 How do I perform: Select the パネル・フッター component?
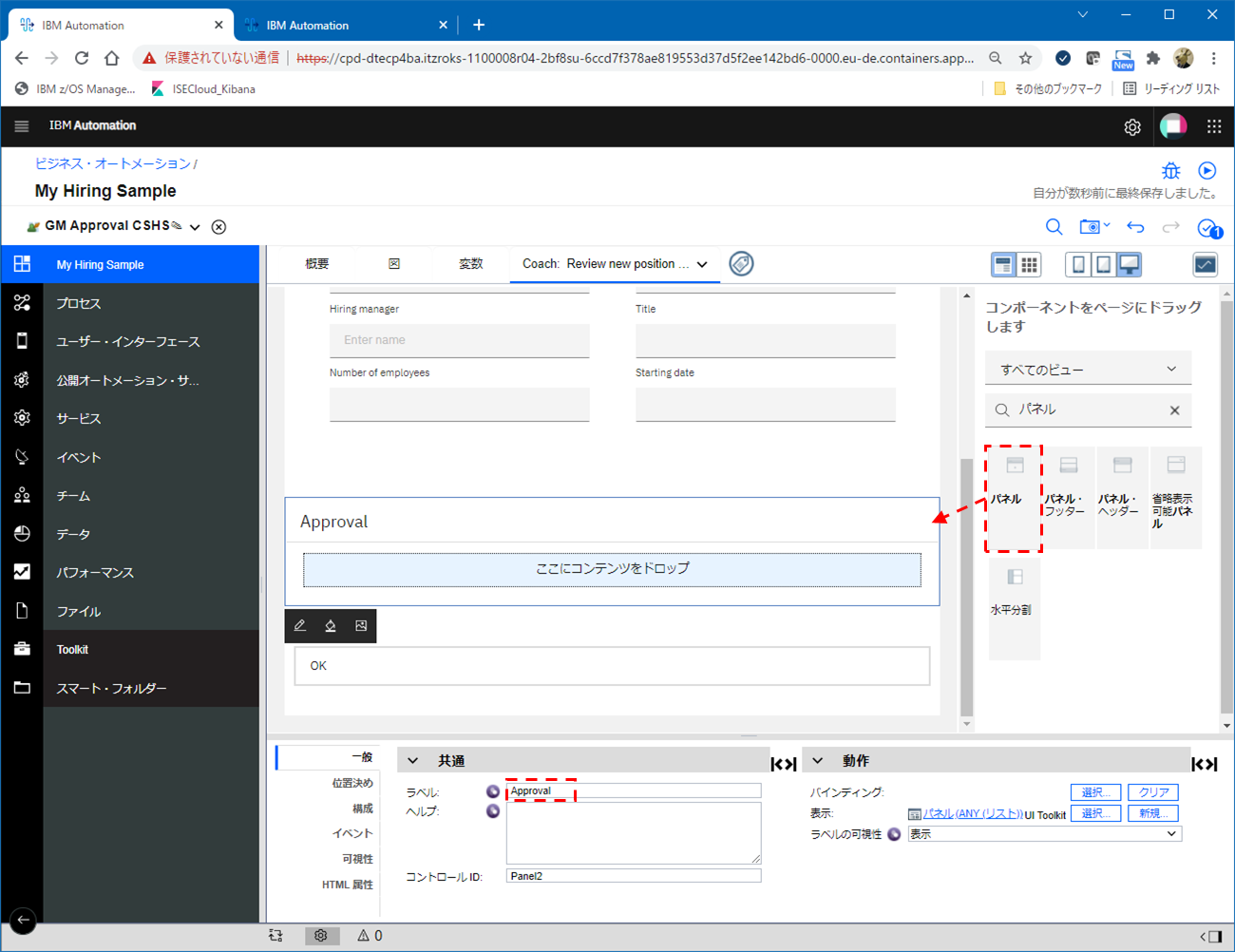1068,498
